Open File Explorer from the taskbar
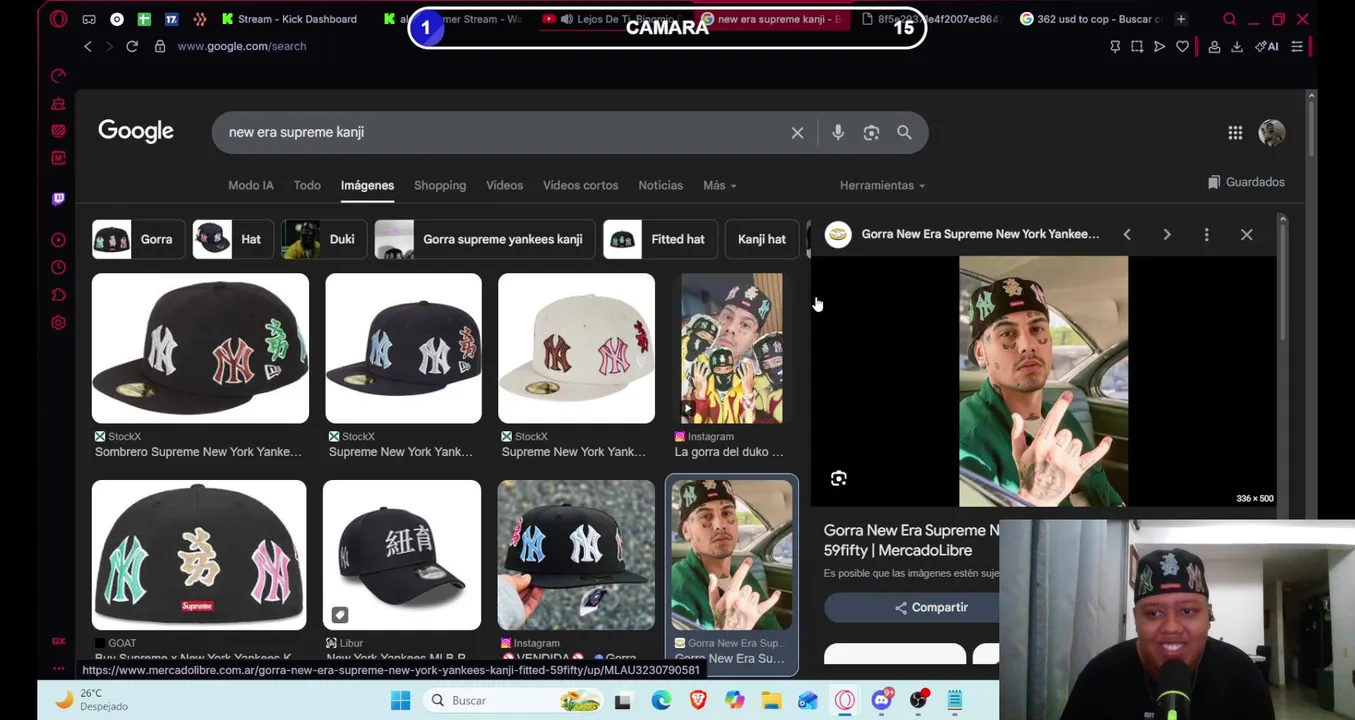1355x720 pixels. point(771,701)
